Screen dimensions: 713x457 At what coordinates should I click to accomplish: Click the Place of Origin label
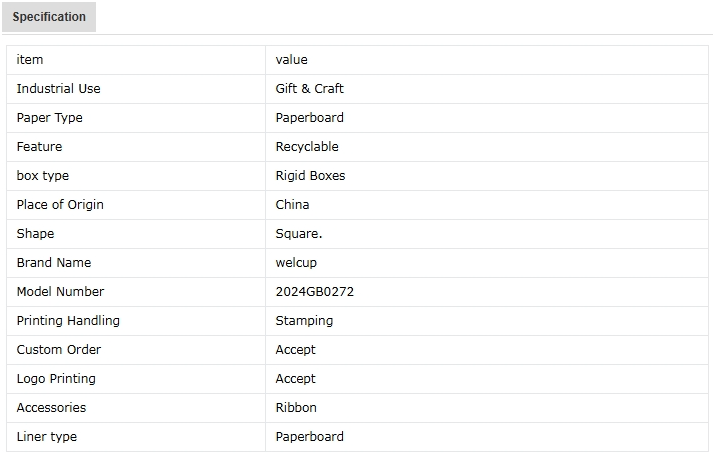pos(60,205)
